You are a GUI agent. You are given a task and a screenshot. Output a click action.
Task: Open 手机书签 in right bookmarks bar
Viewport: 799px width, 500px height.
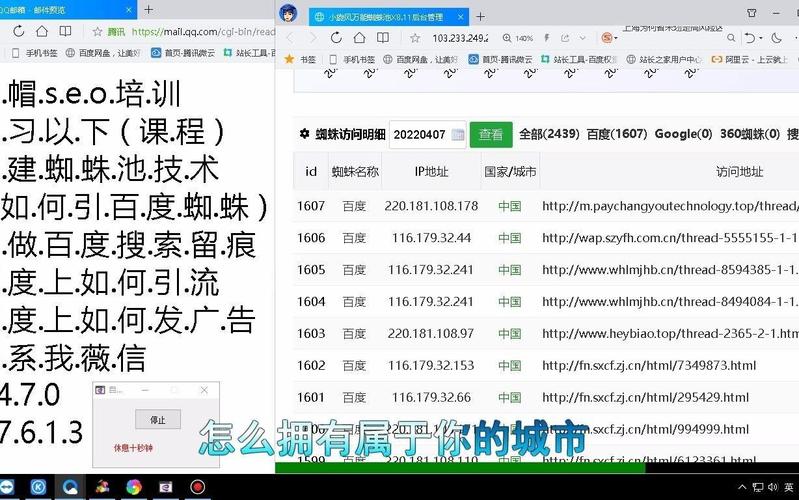(x=352, y=59)
